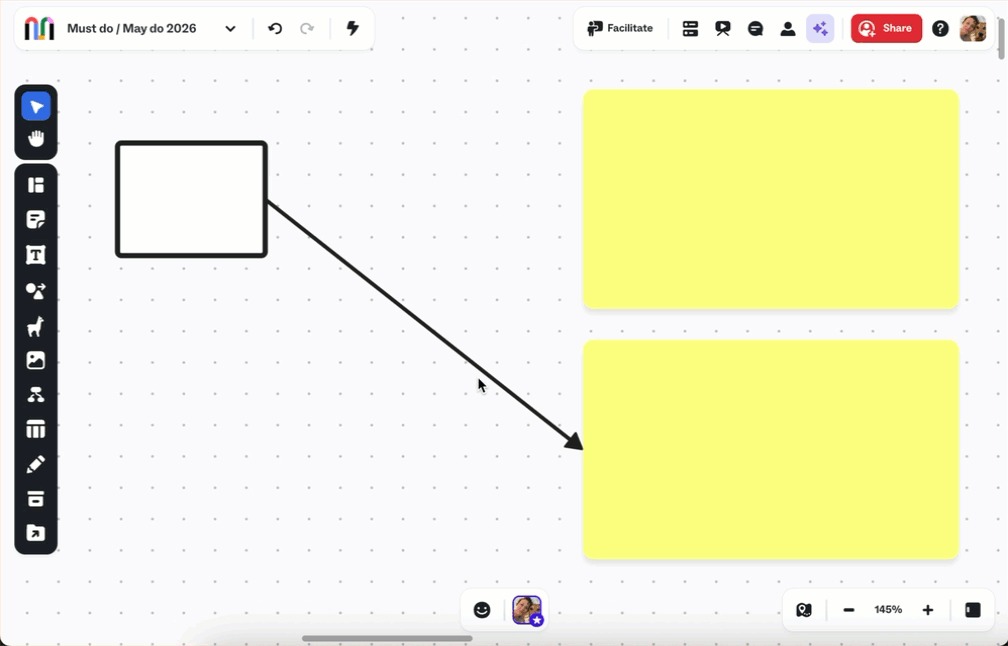Click the 145% zoom level
The width and height of the screenshot is (1008, 646).
coord(888,609)
